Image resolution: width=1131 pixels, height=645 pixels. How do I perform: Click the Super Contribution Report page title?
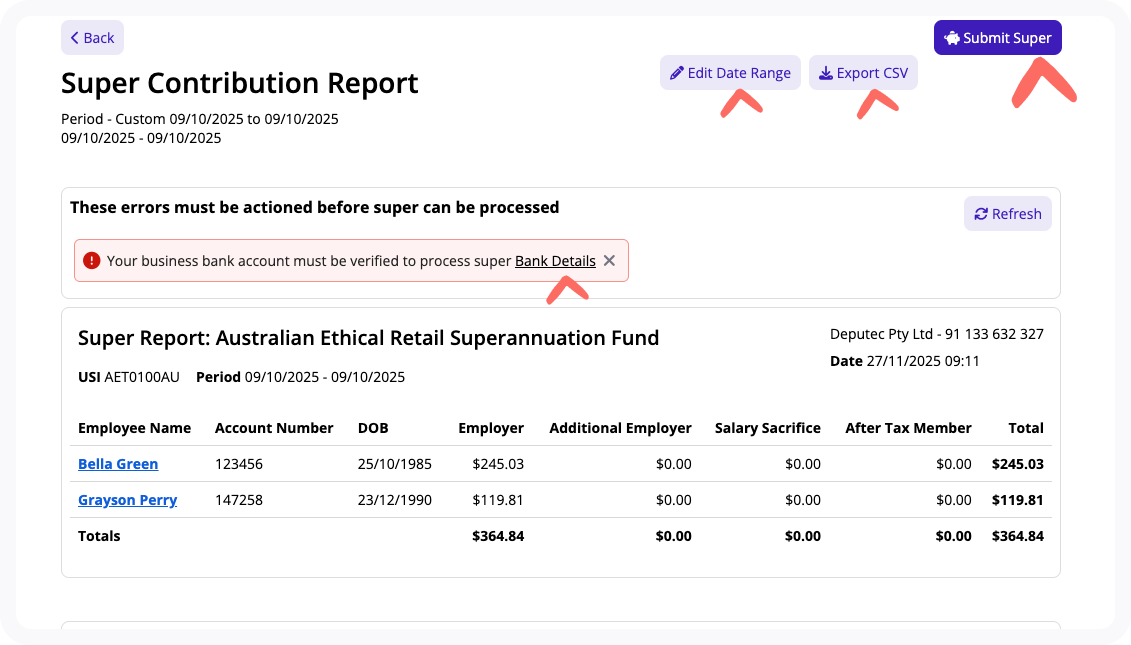pyautogui.click(x=240, y=83)
